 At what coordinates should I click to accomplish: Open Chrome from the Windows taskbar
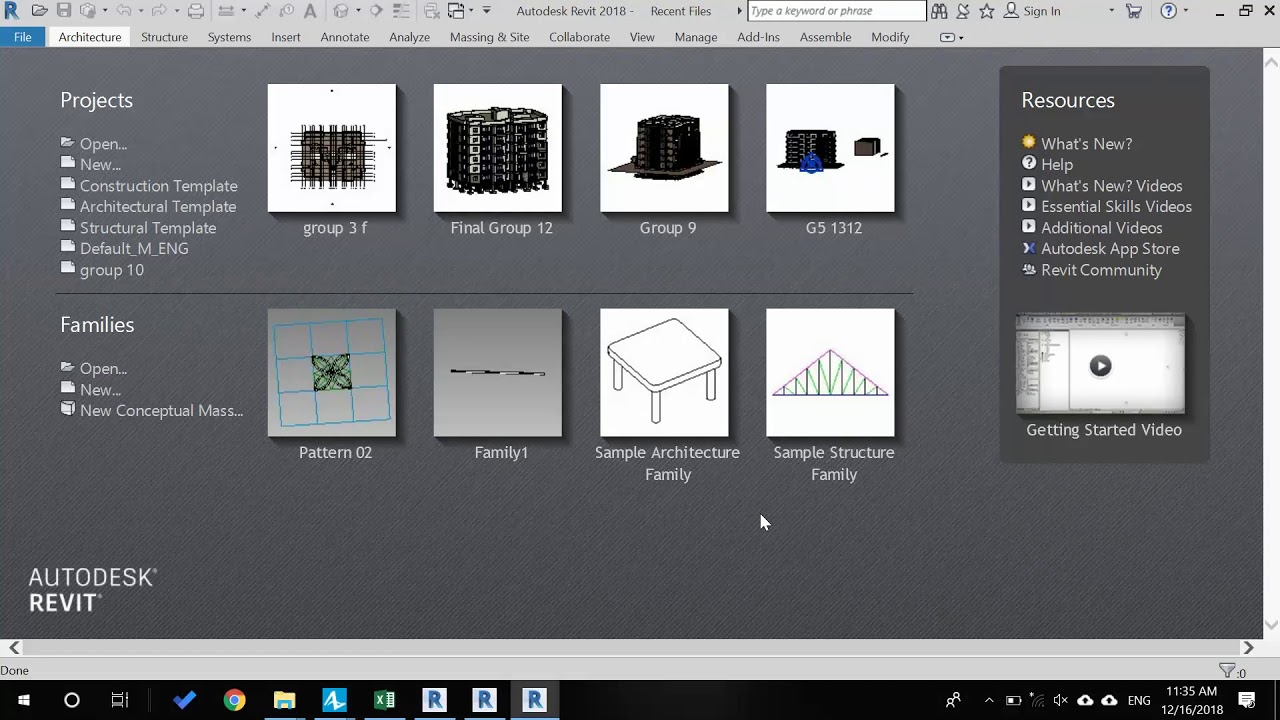pos(234,700)
